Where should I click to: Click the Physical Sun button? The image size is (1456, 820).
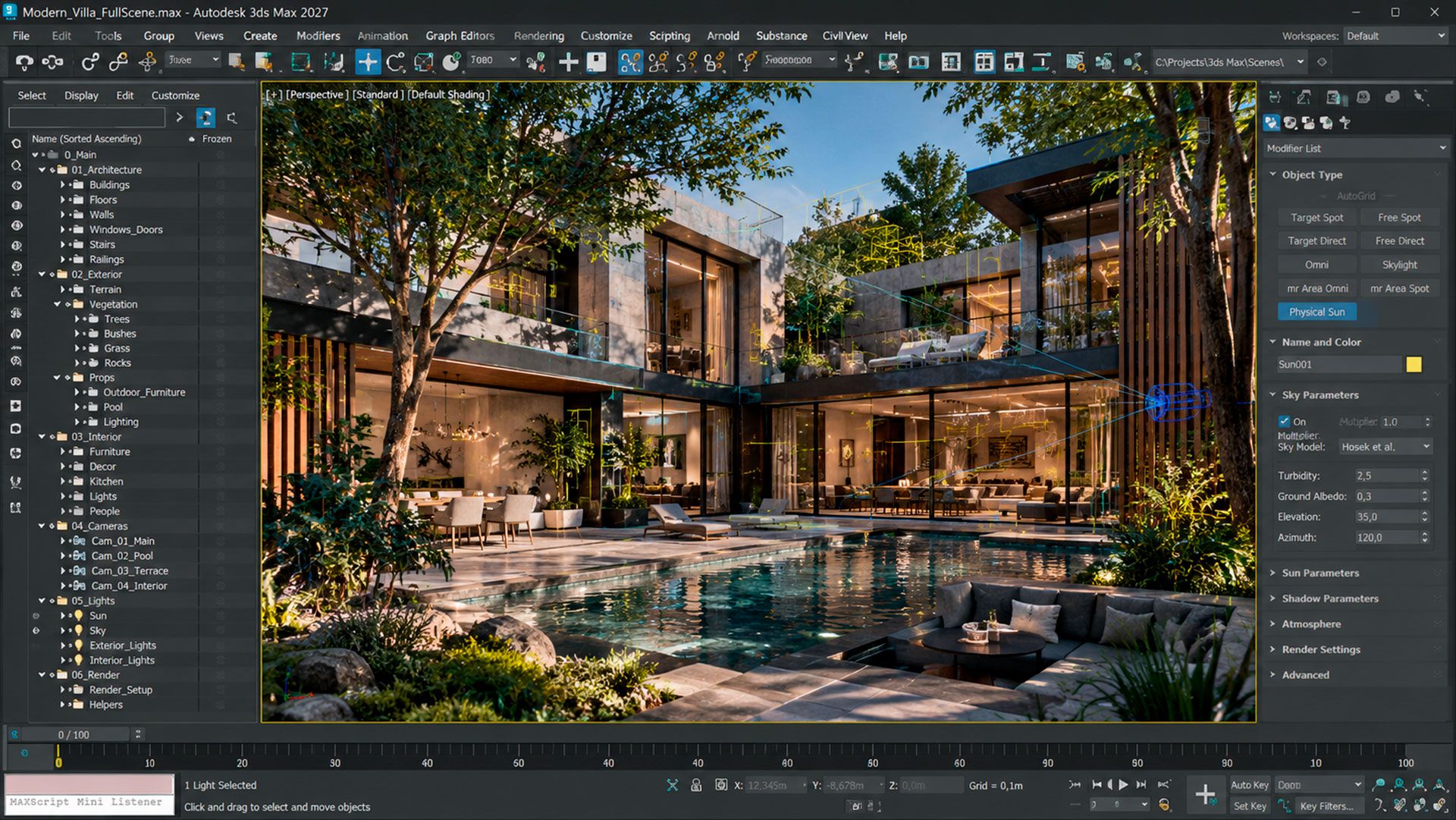1317,312
